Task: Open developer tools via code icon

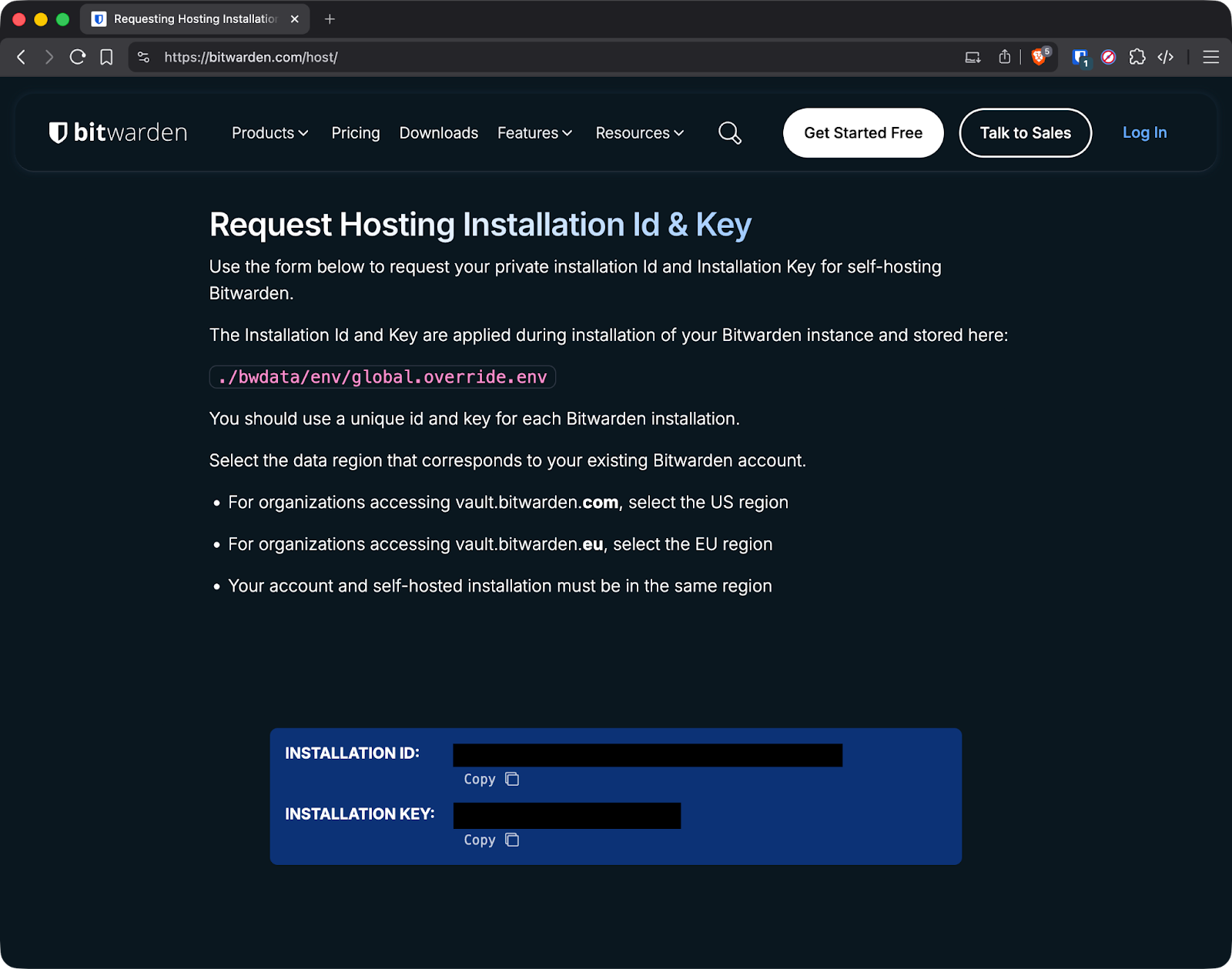Action: pos(1165,56)
